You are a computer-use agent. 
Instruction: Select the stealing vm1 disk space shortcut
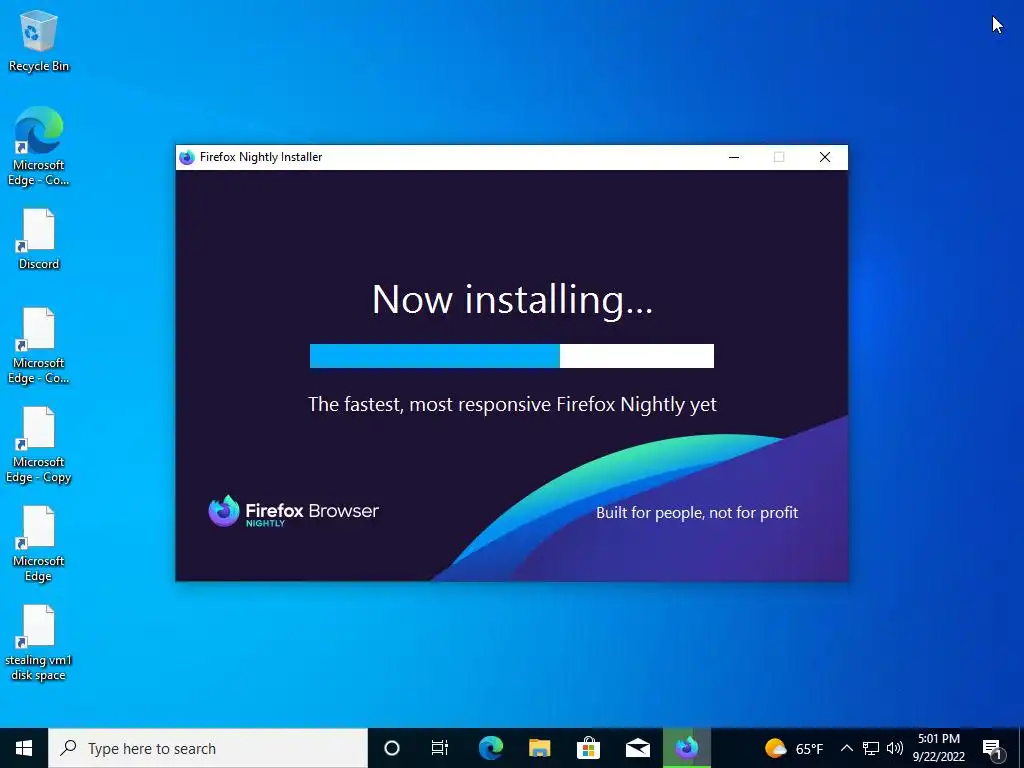click(x=39, y=643)
